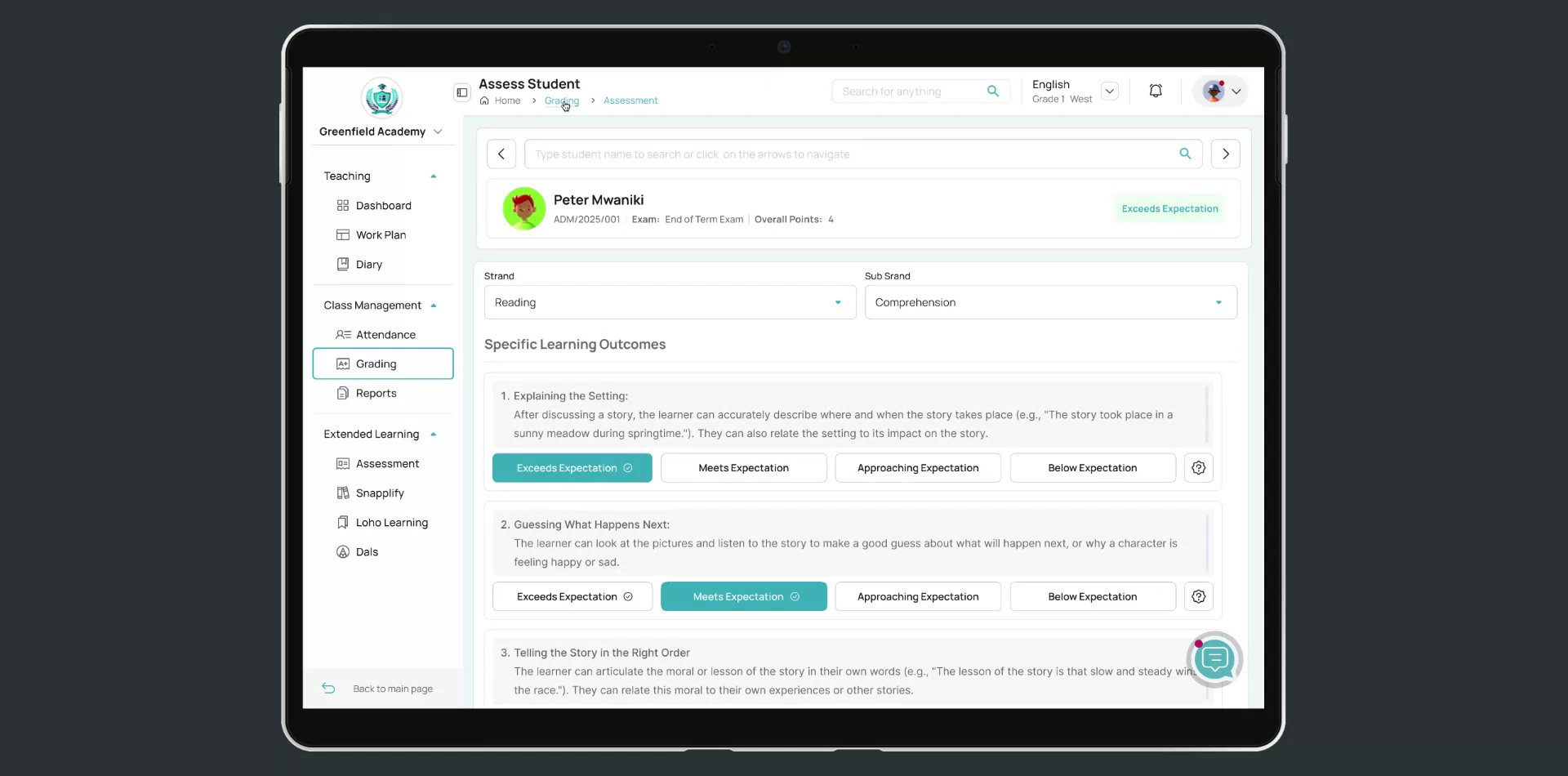Screen dimensions: 1568x776
Task: Open the Diary section
Action: point(368,264)
